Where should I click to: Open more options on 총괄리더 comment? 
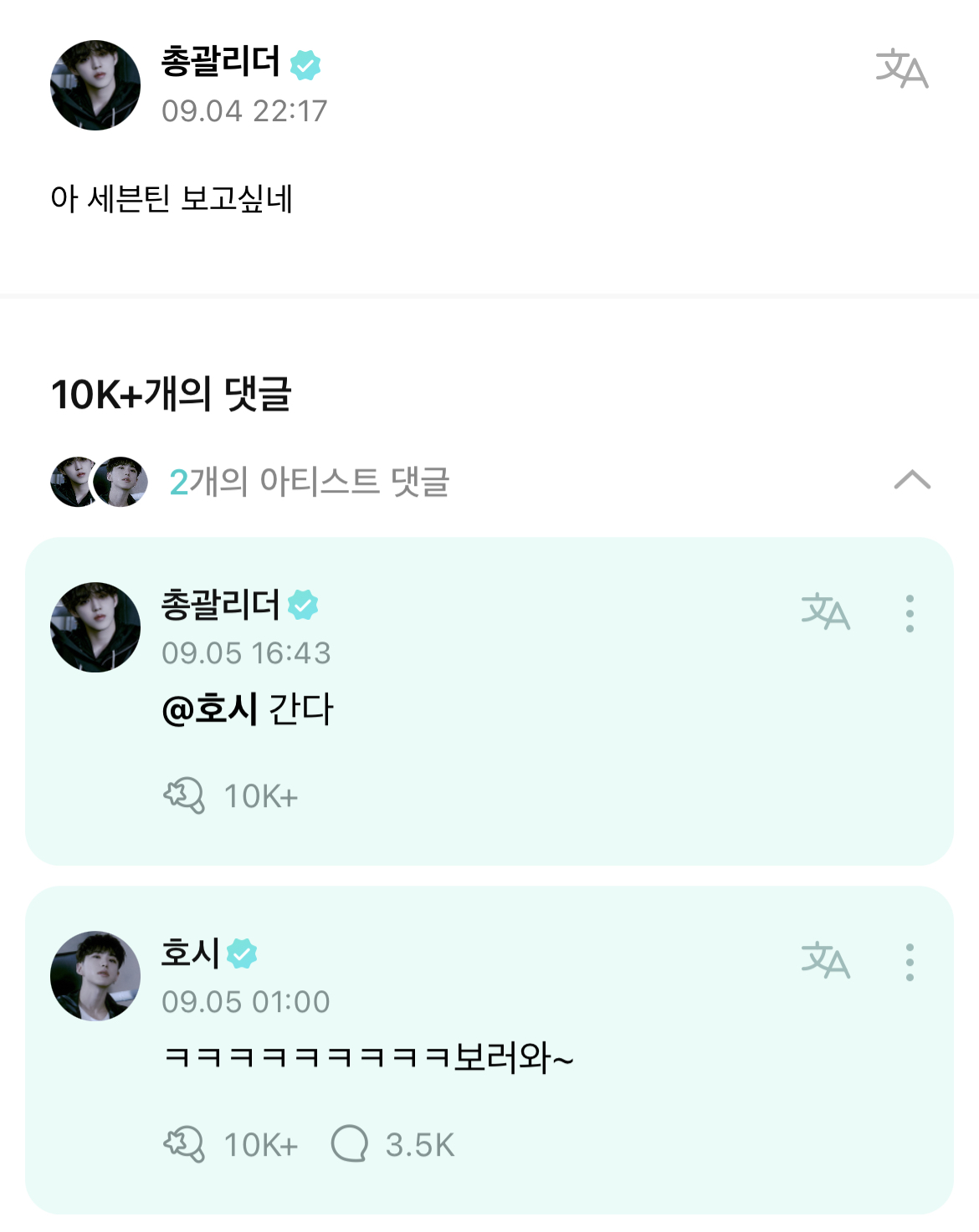pyautogui.click(x=910, y=614)
